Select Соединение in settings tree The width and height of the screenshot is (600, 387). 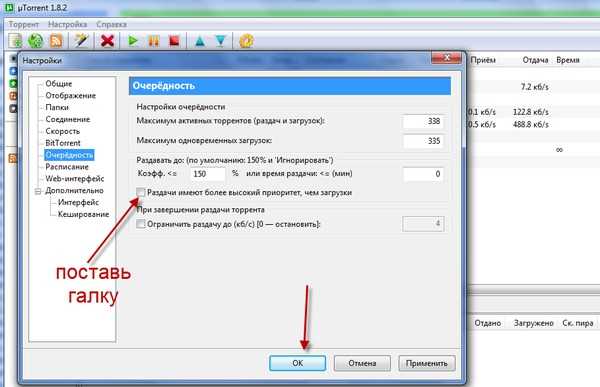coord(68,119)
